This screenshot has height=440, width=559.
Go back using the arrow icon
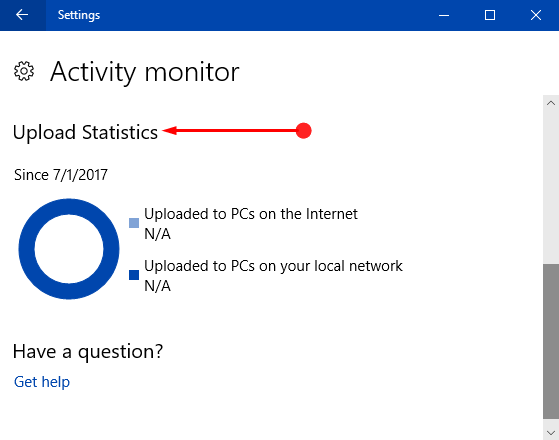pos(22,15)
